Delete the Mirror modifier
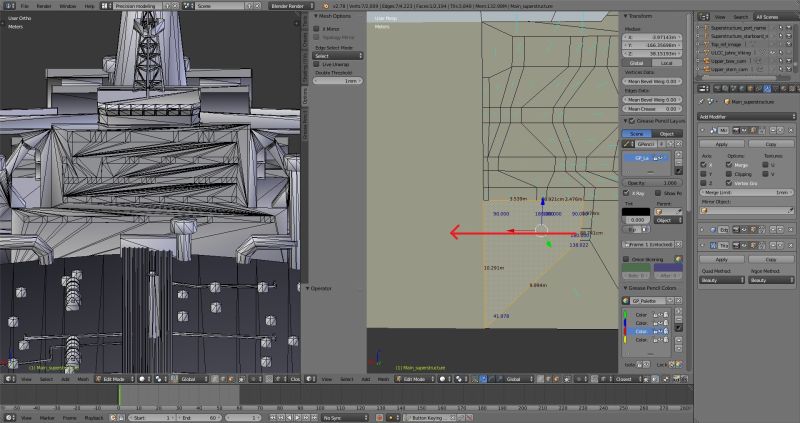Image resolution: width=800 pixels, height=423 pixels. (x=791, y=131)
